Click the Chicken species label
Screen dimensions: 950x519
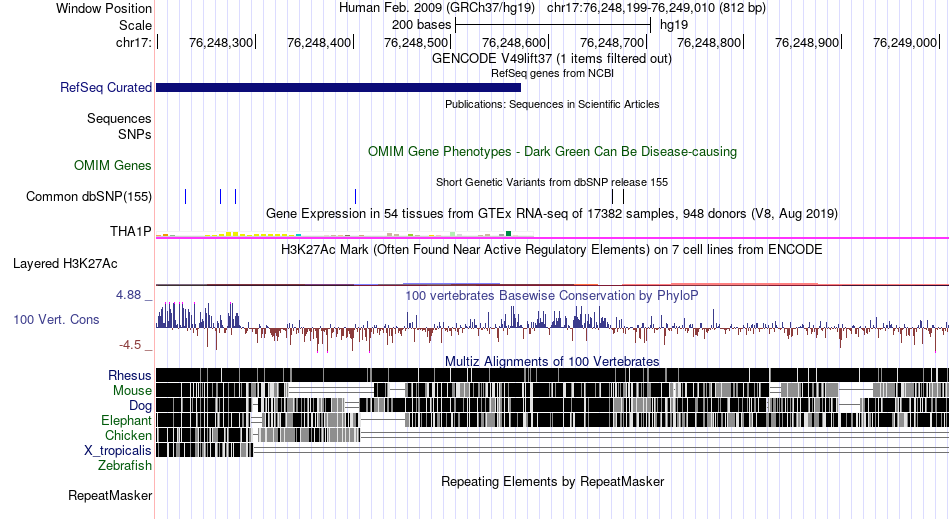(128, 435)
